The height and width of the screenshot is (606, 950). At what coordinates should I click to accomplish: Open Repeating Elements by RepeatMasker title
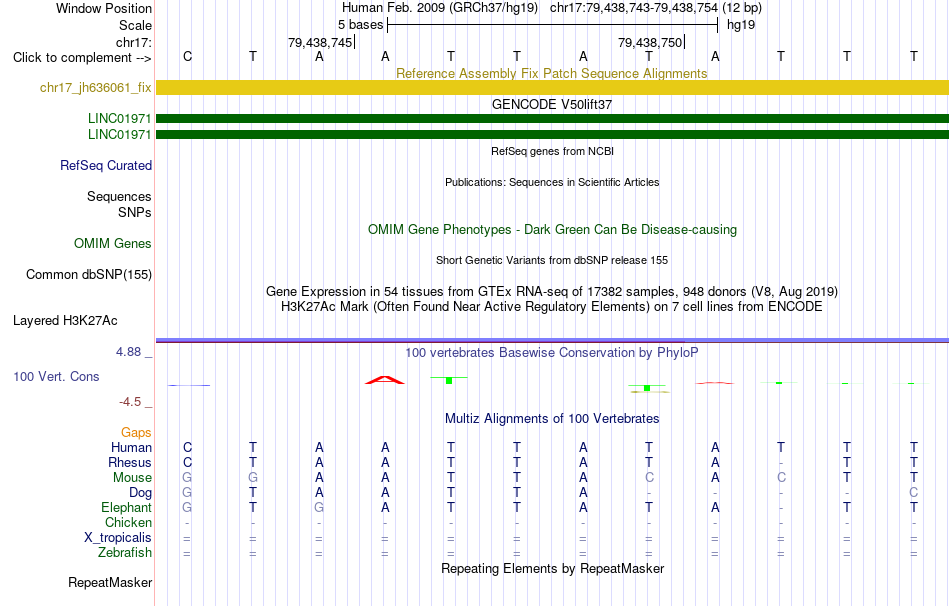553,568
